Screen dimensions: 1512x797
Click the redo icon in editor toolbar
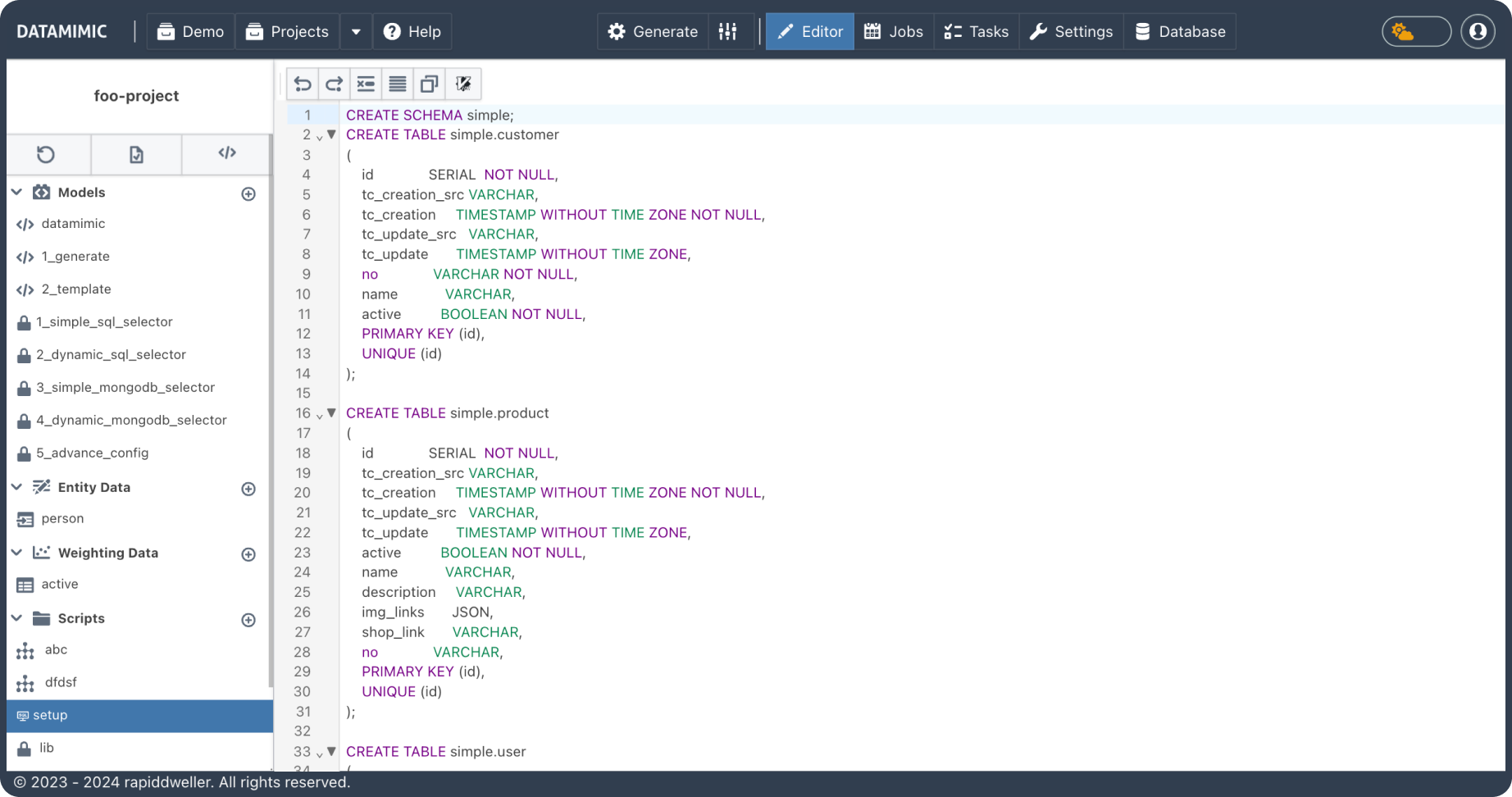coord(334,84)
